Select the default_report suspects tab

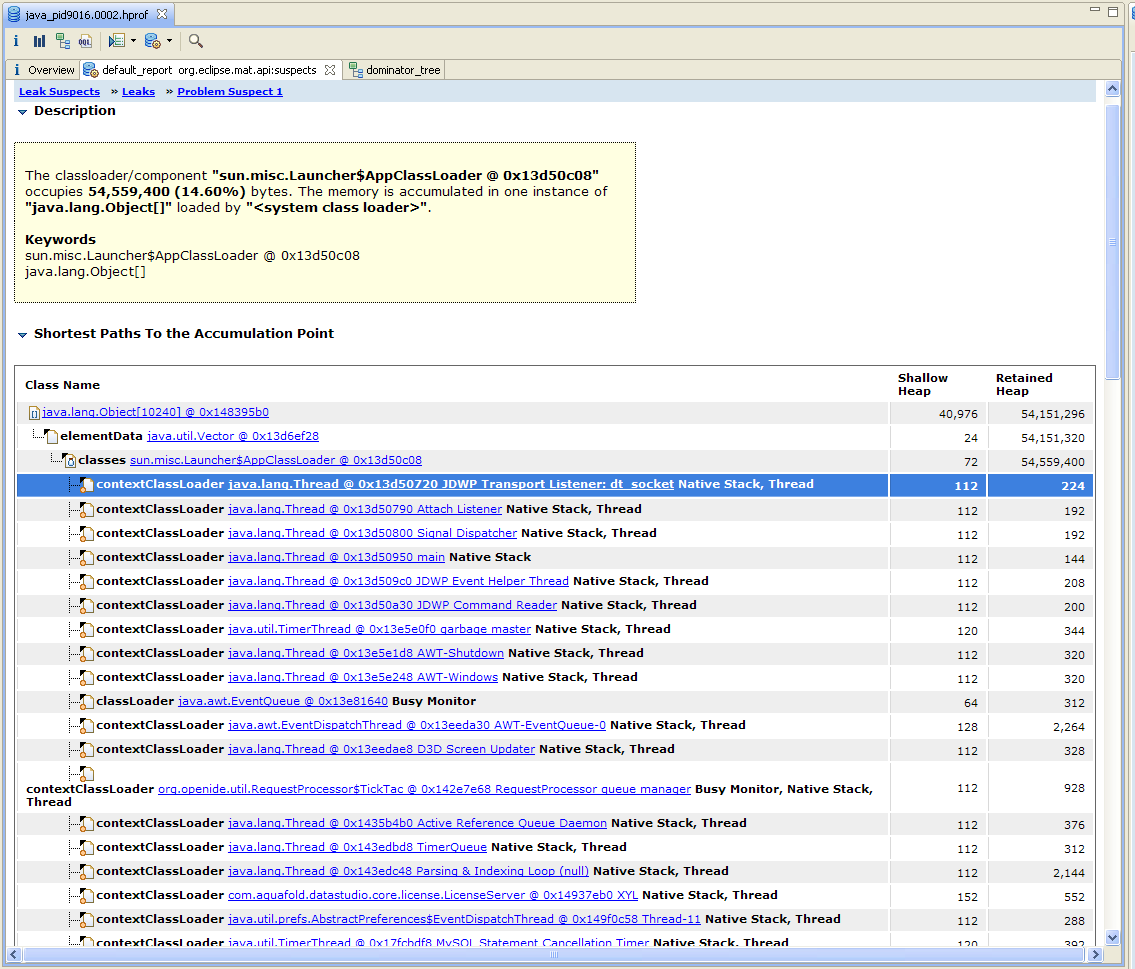[x=209, y=70]
